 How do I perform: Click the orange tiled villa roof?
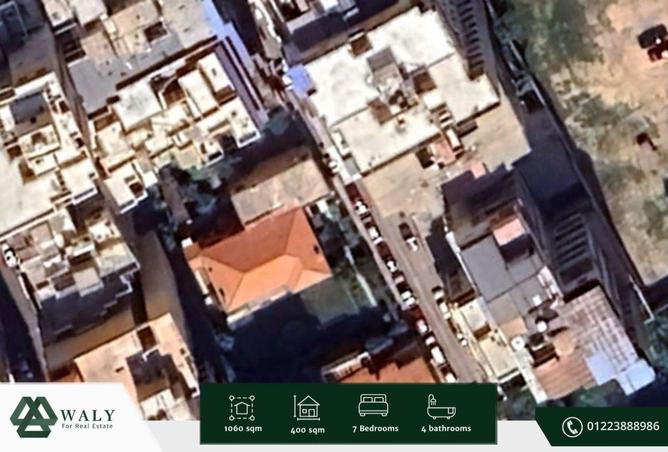261,259
